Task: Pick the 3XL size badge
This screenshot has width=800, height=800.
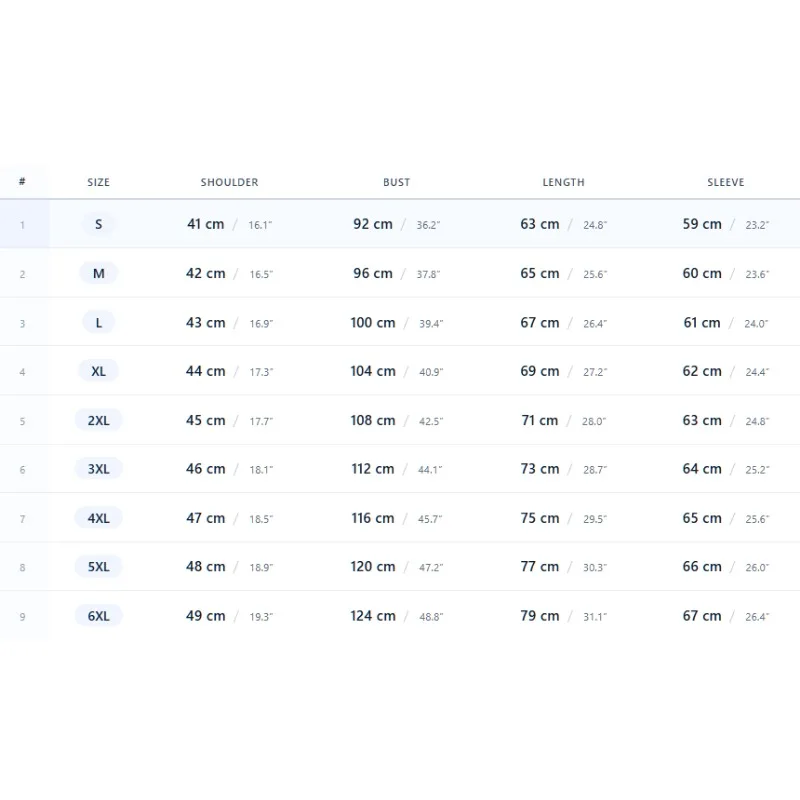Action: pyautogui.click(x=98, y=469)
